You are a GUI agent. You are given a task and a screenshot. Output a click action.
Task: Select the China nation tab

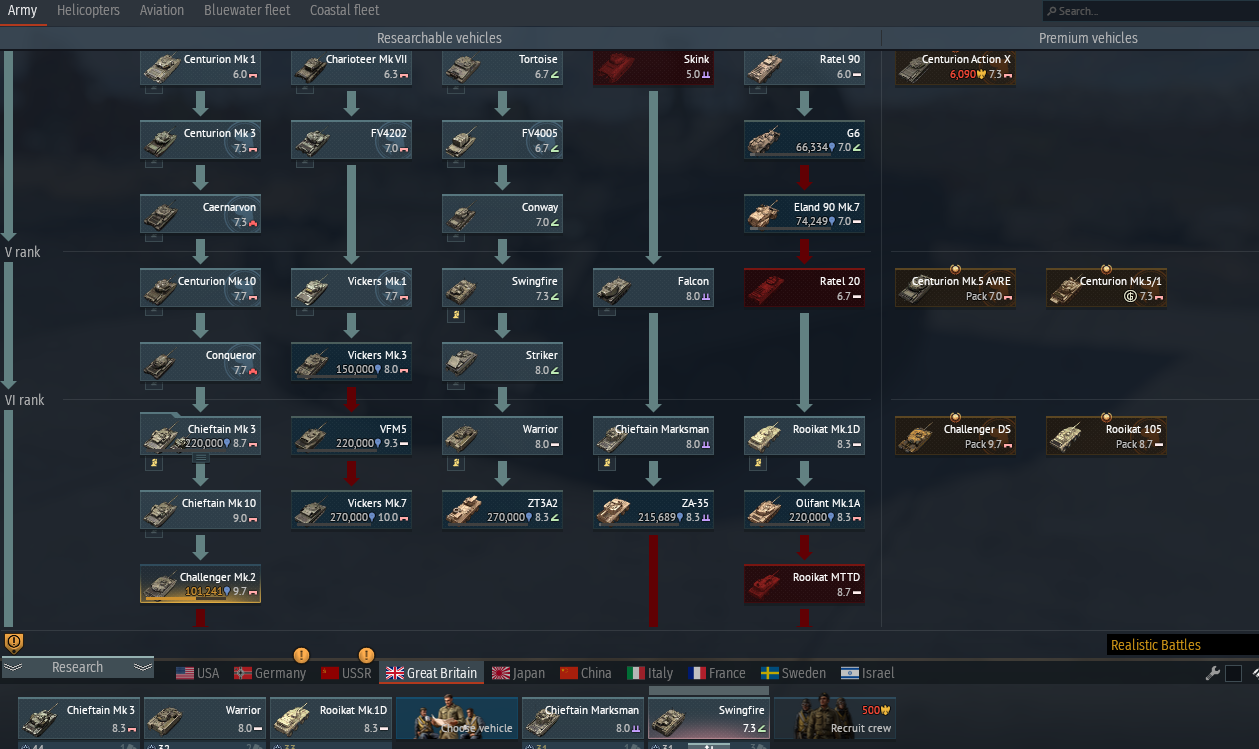586,673
